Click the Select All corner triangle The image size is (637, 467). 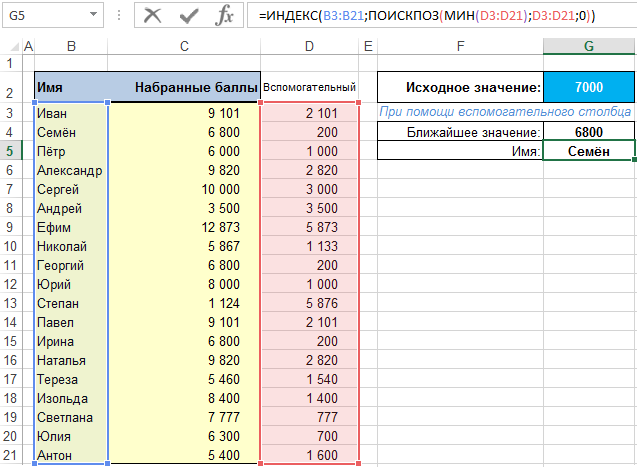click(15, 47)
